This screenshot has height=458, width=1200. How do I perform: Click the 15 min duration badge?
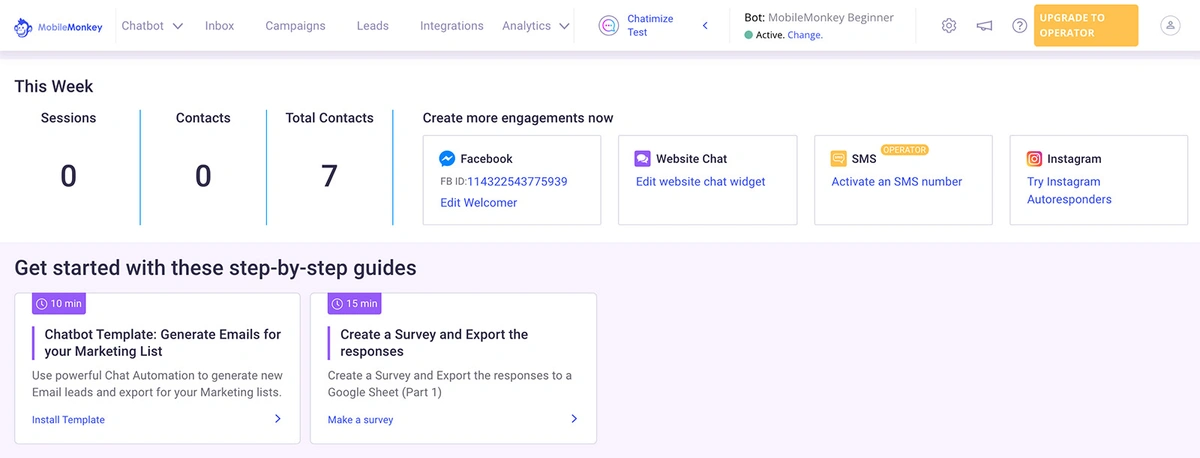(355, 303)
